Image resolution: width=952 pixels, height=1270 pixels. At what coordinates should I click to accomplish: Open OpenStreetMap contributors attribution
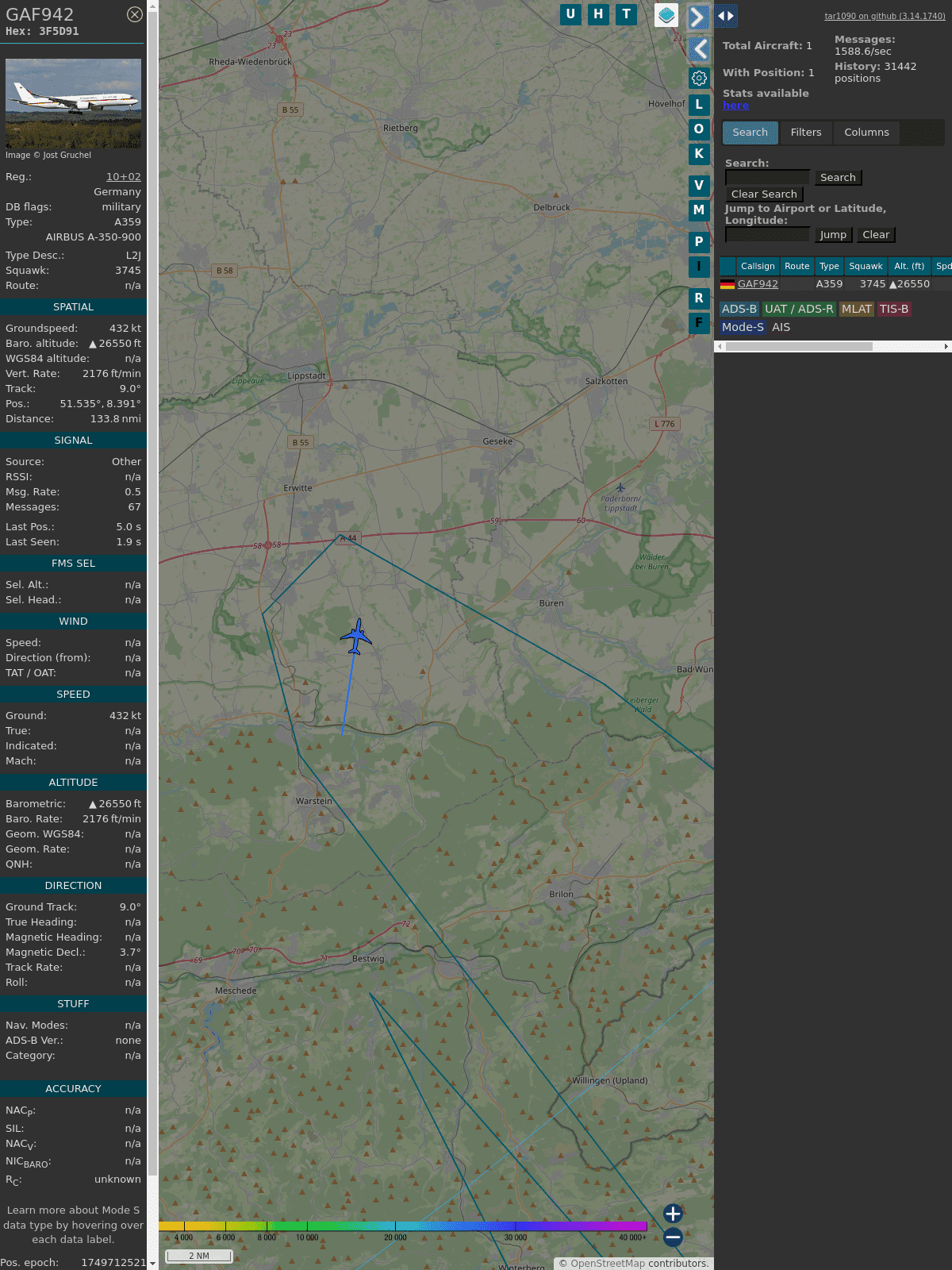pyautogui.click(x=608, y=1264)
